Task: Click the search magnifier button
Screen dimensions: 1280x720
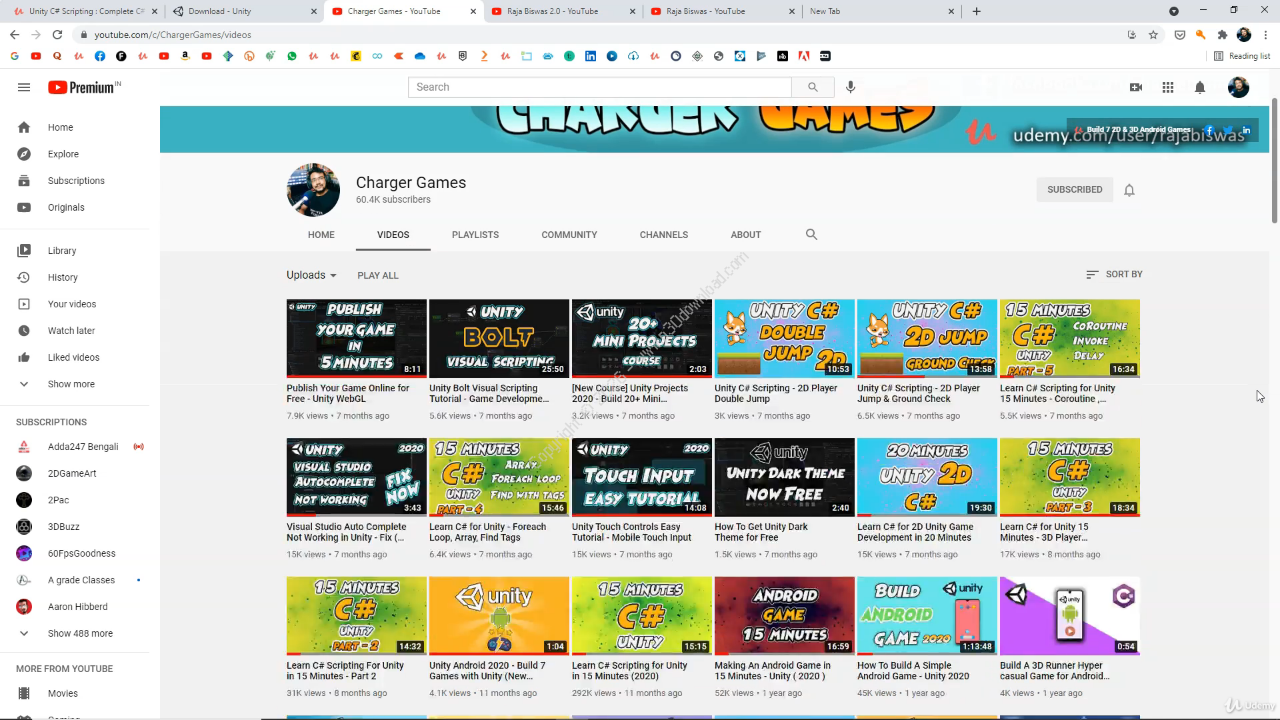Action: click(813, 87)
